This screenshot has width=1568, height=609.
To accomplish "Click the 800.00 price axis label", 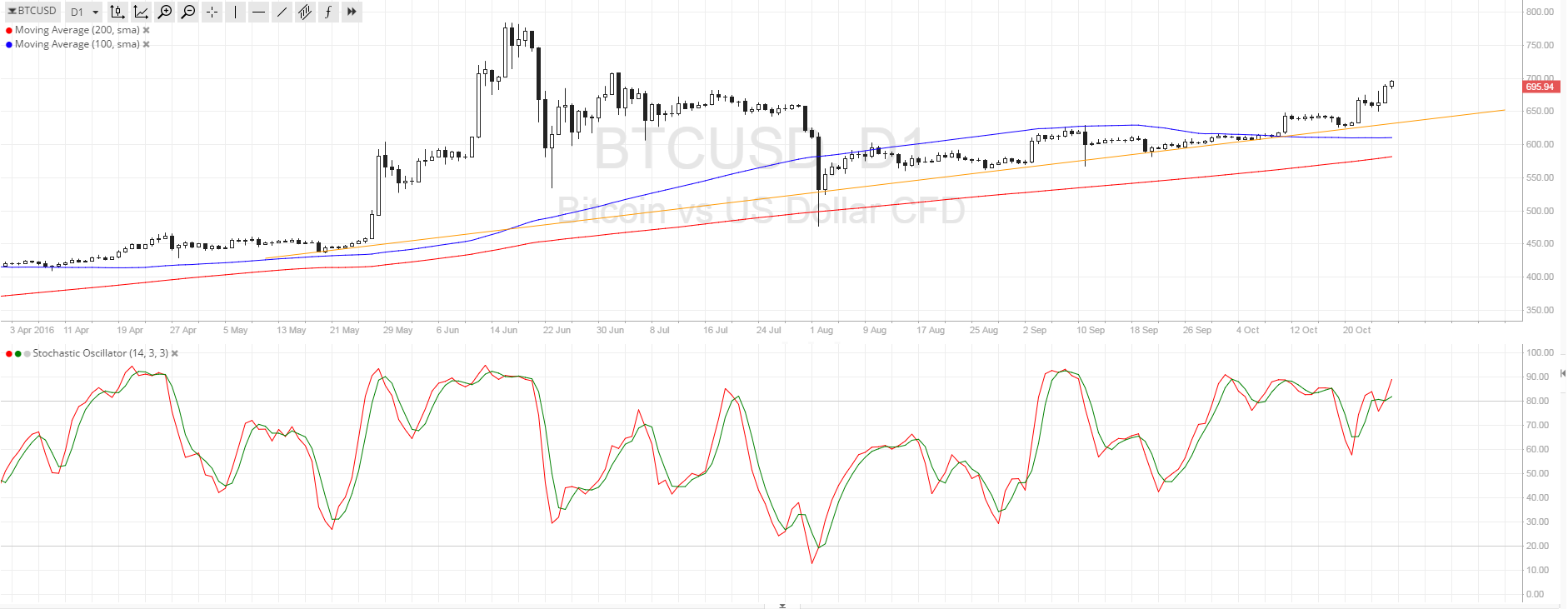I will pos(1540,12).
